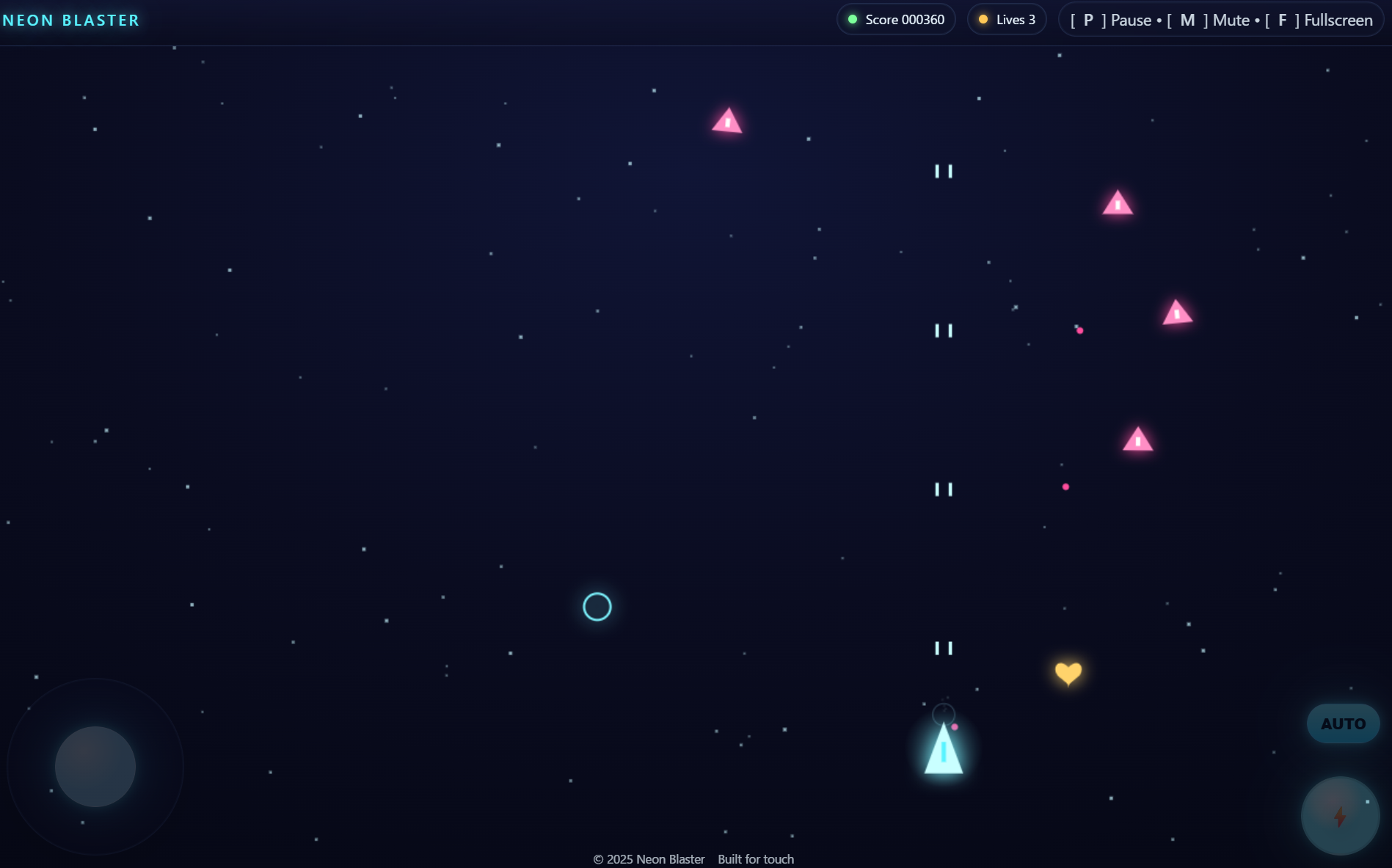This screenshot has width=1392, height=868.
Task: Click the twin laser shots nearest the ship
Action: (944, 648)
